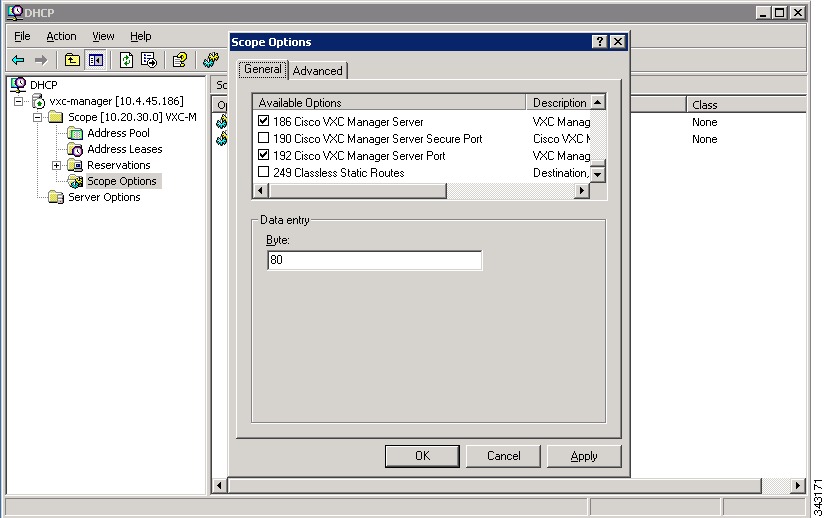Open the View menu
The width and height of the screenshot is (825, 518).
tap(103, 36)
